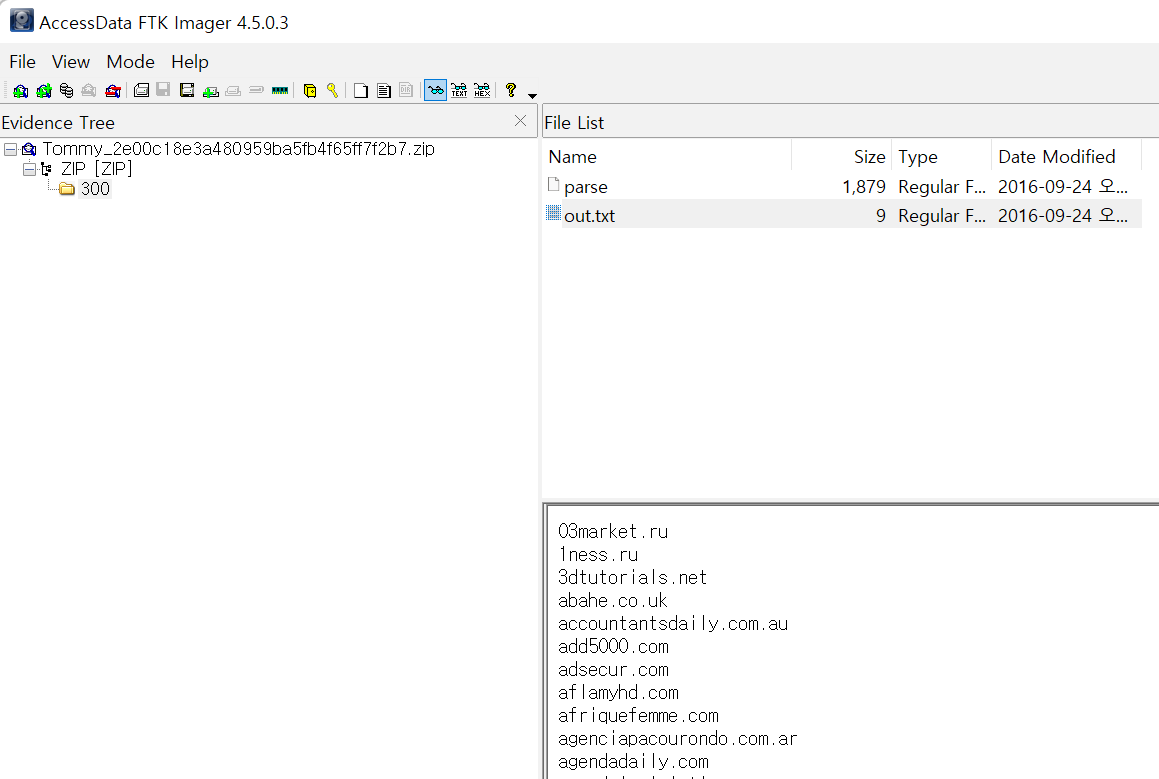
Task: Click the out.txt file icon
Action: tap(553, 214)
